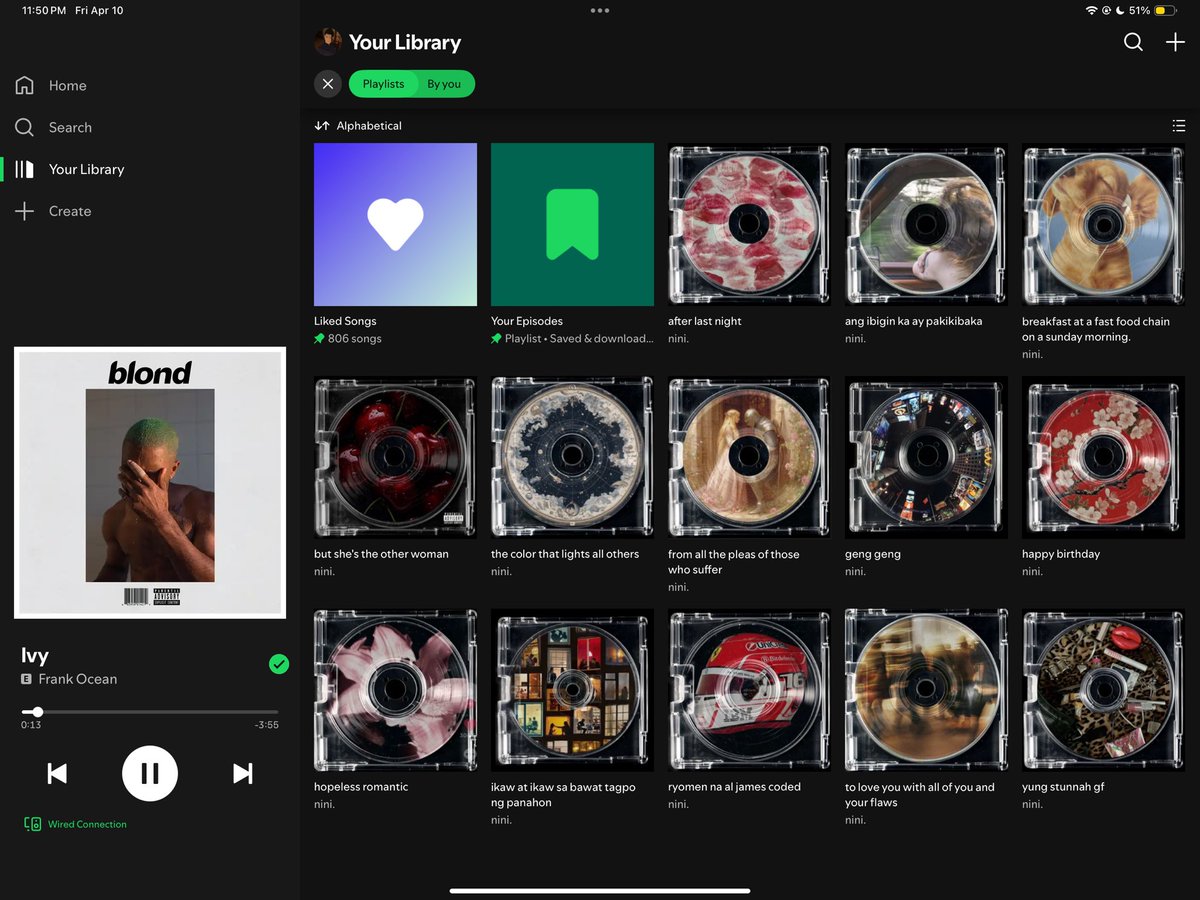This screenshot has width=1200, height=900.
Task: Open the blond album artwork
Action: pos(150,483)
